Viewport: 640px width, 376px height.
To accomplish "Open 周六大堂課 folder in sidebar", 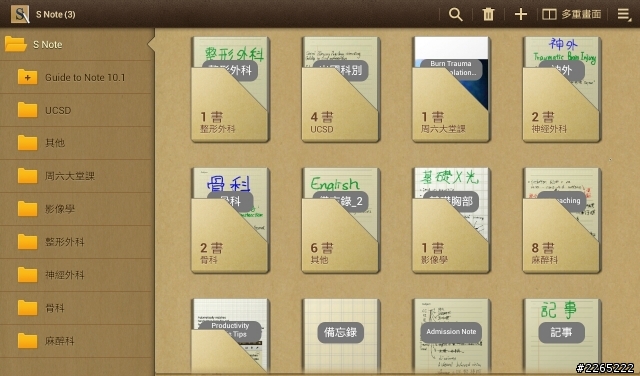I will click(76, 176).
